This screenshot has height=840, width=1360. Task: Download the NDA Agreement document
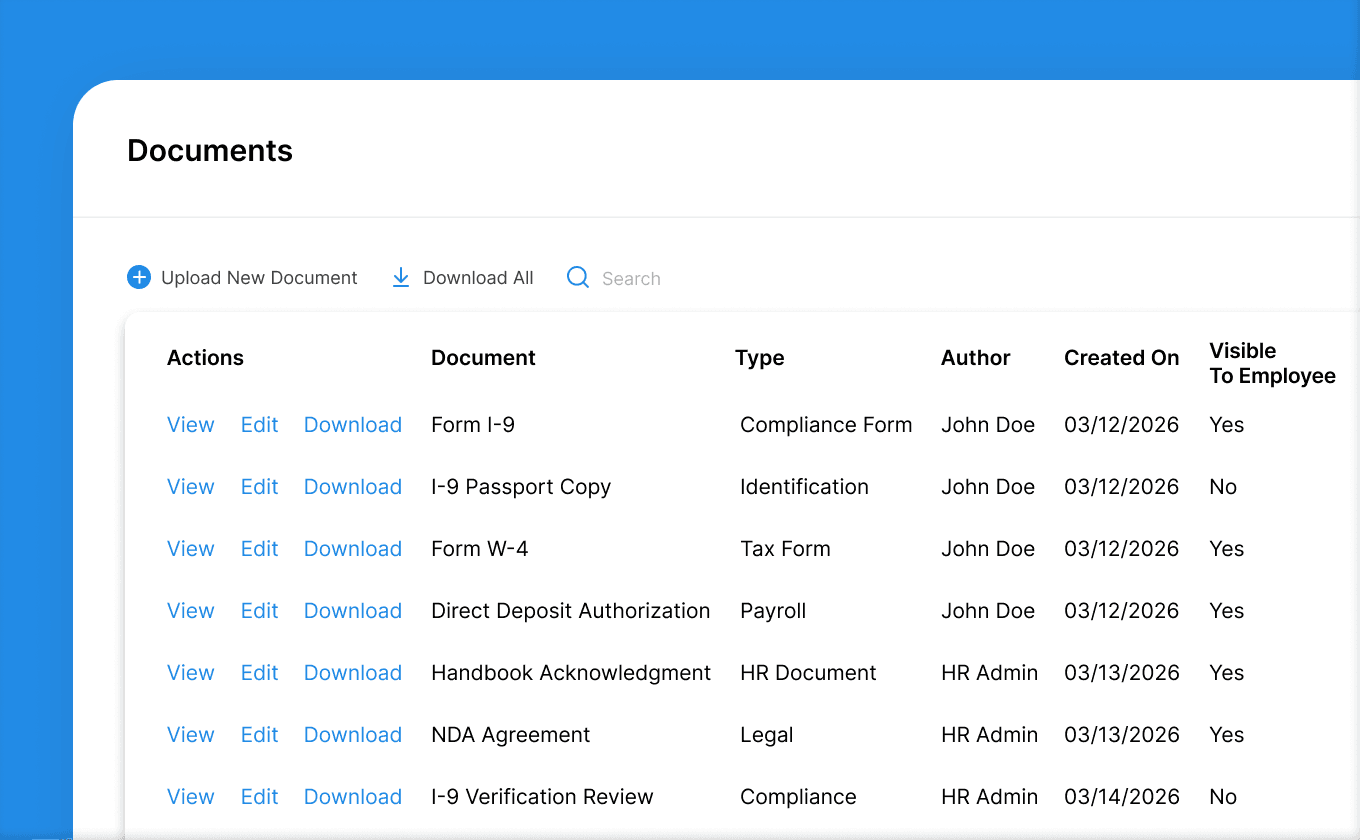point(352,734)
